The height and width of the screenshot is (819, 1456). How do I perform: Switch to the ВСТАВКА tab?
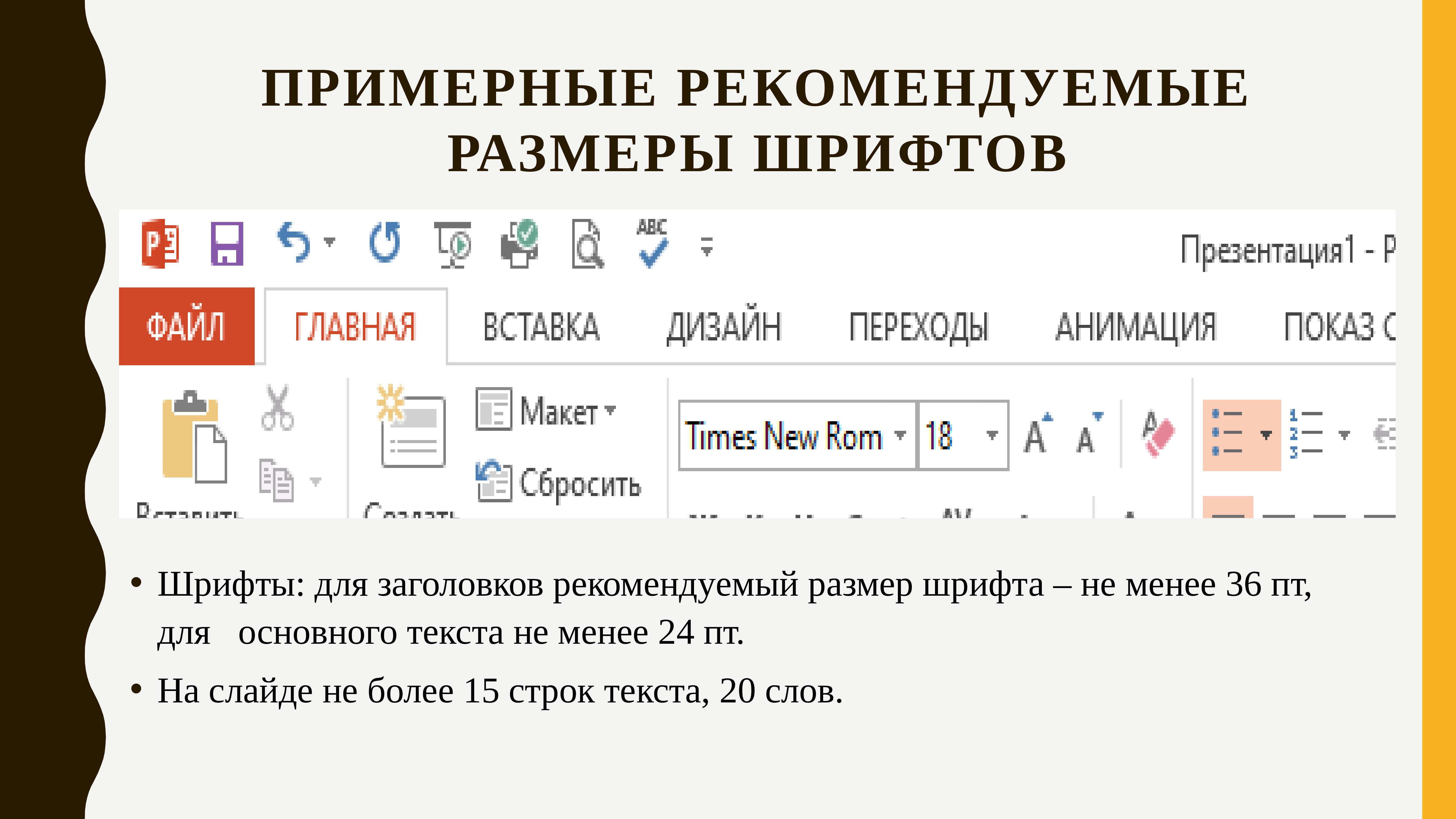541,326
